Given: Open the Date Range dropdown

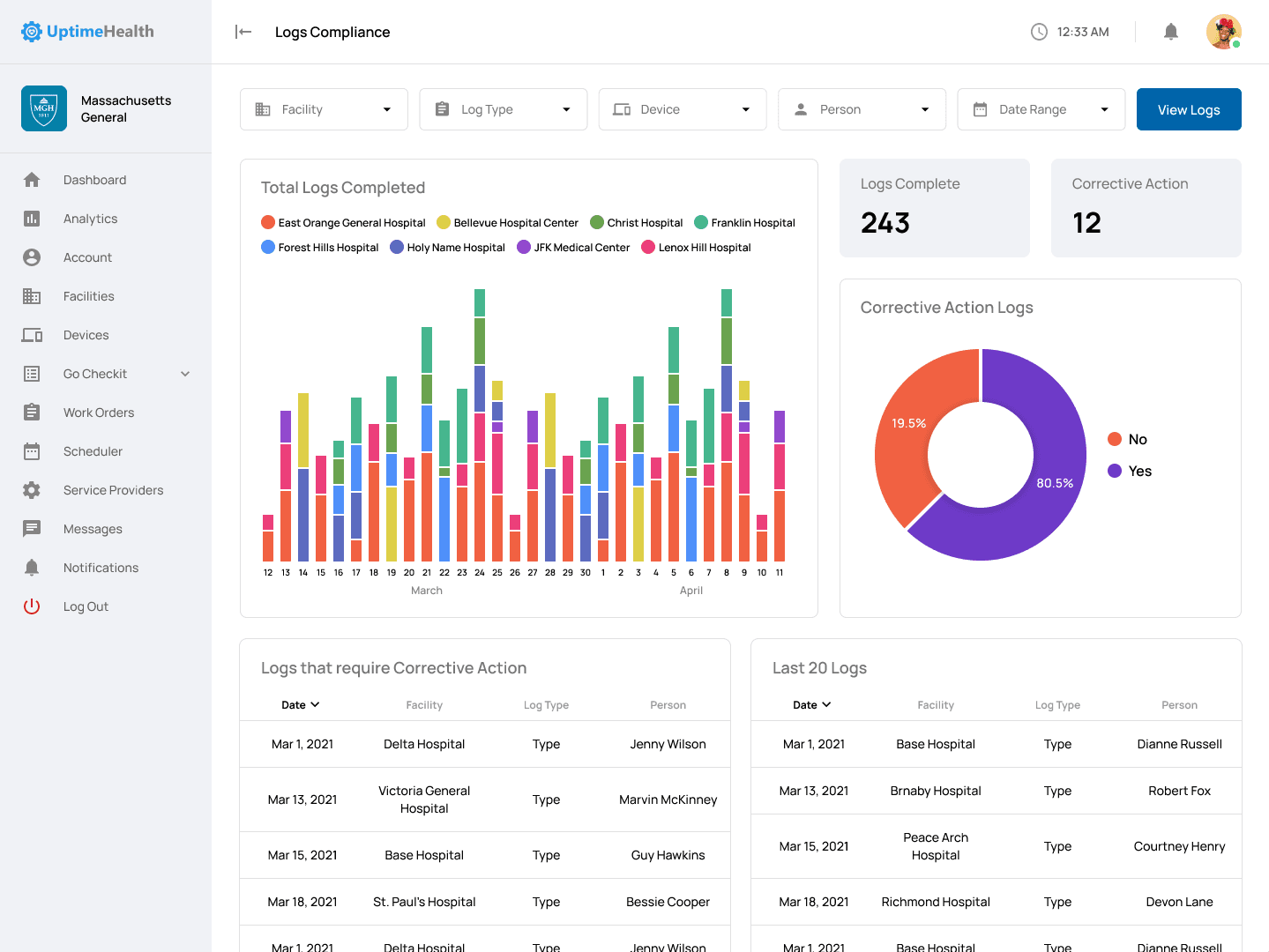Looking at the screenshot, I should click(1041, 109).
